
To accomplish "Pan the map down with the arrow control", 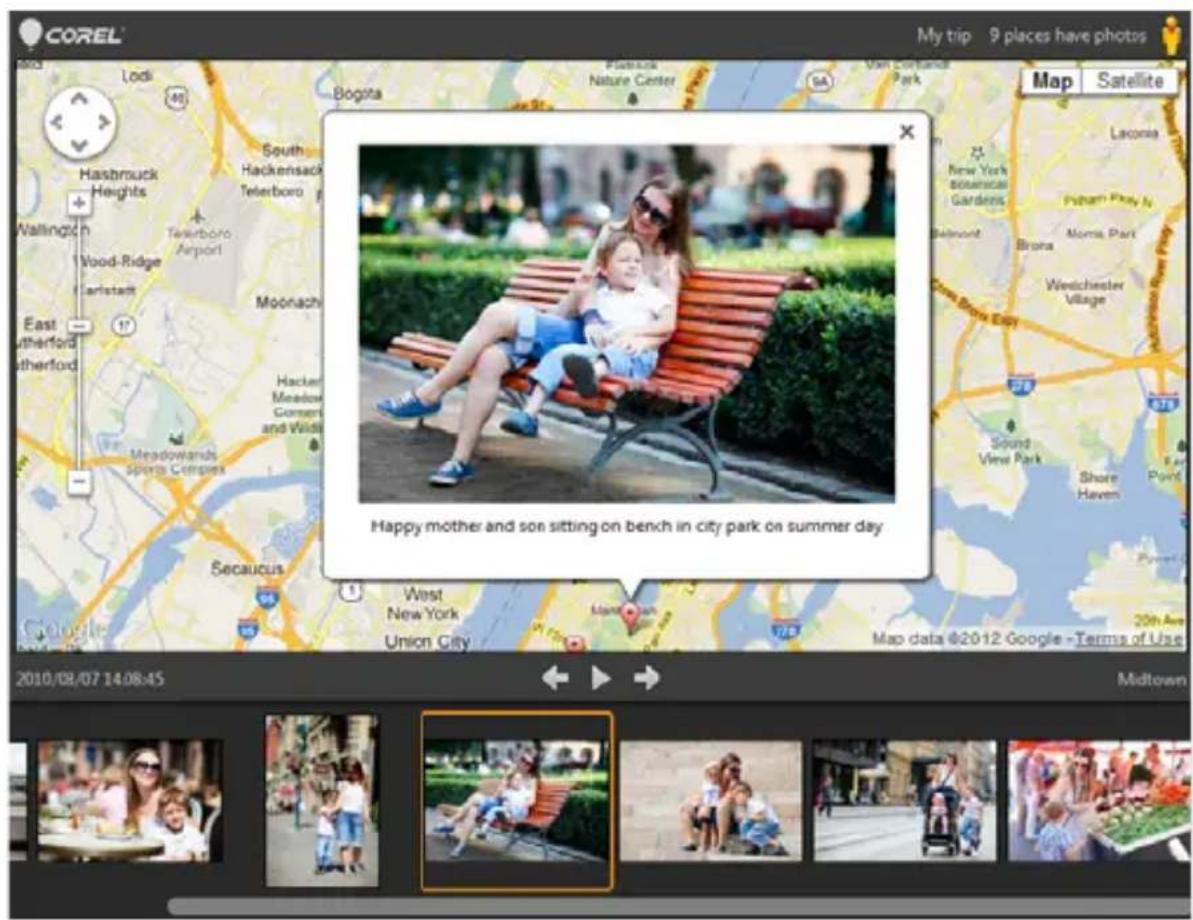I will pos(79,145).
